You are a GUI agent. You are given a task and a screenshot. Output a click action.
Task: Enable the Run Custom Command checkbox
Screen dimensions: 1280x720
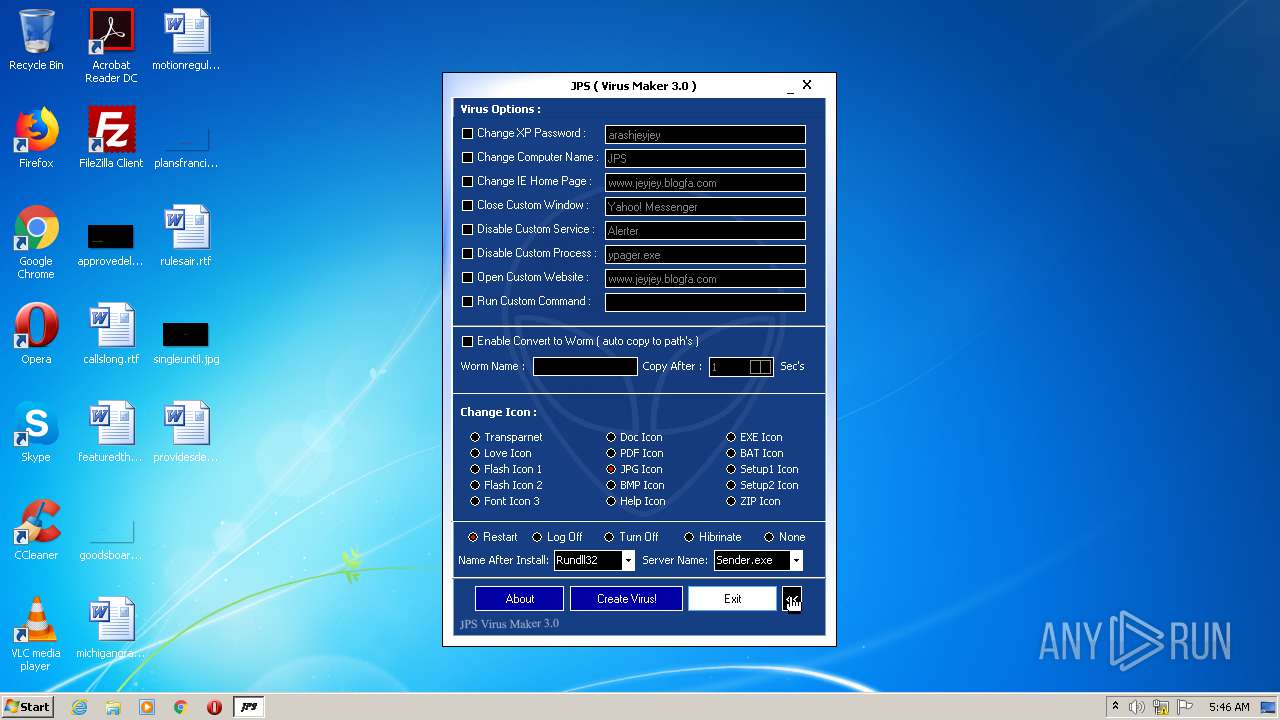coord(467,301)
